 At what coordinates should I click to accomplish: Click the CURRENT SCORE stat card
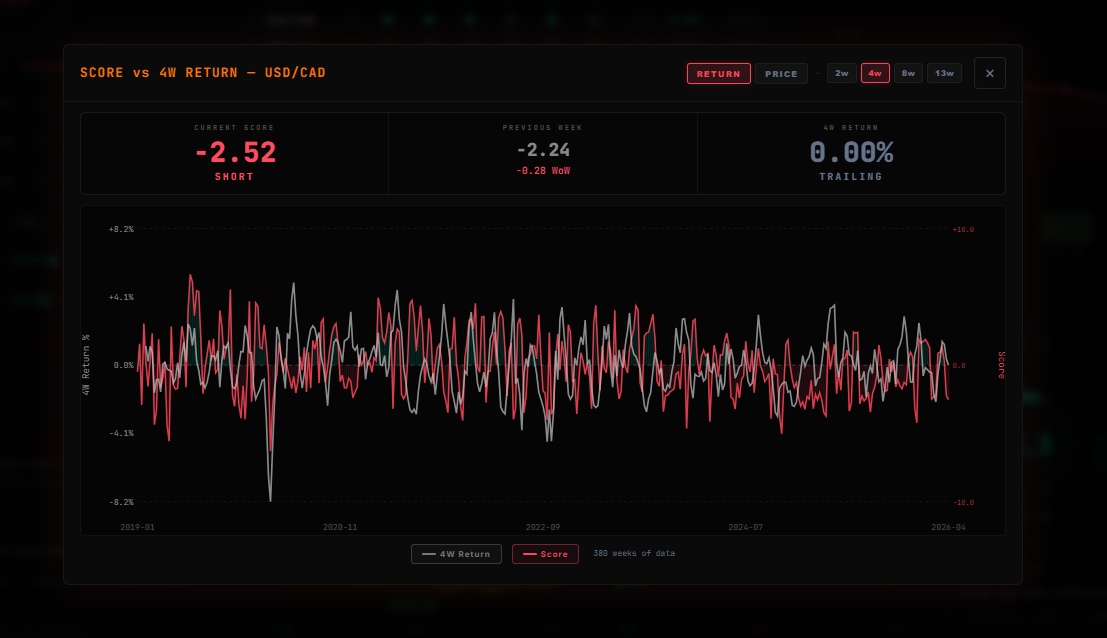[x=234, y=153]
